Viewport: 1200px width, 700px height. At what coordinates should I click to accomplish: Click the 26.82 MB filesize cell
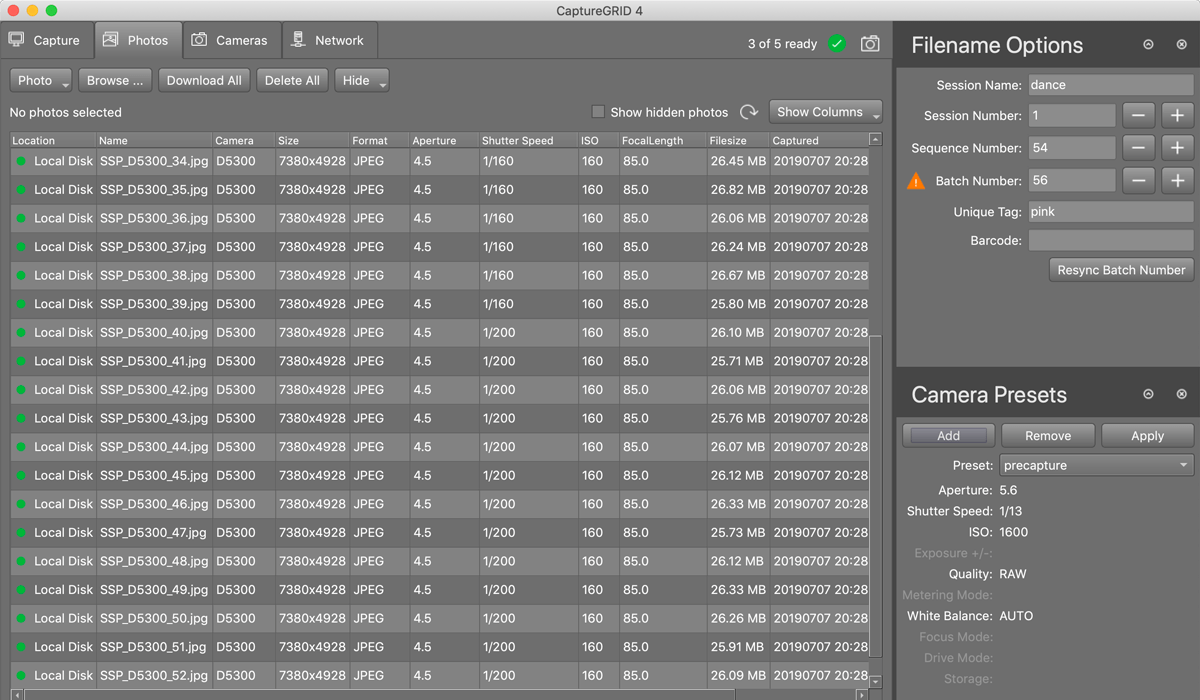[738, 190]
